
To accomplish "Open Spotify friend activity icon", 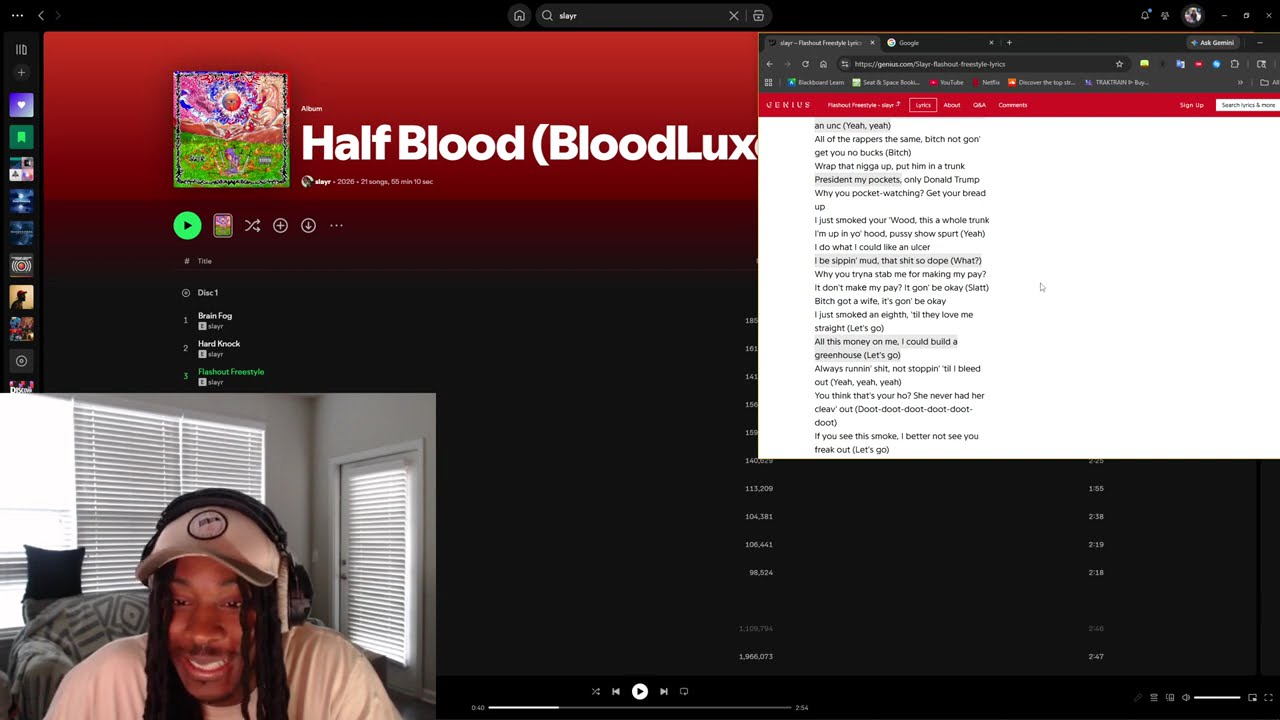I will click(x=1165, y=15).
